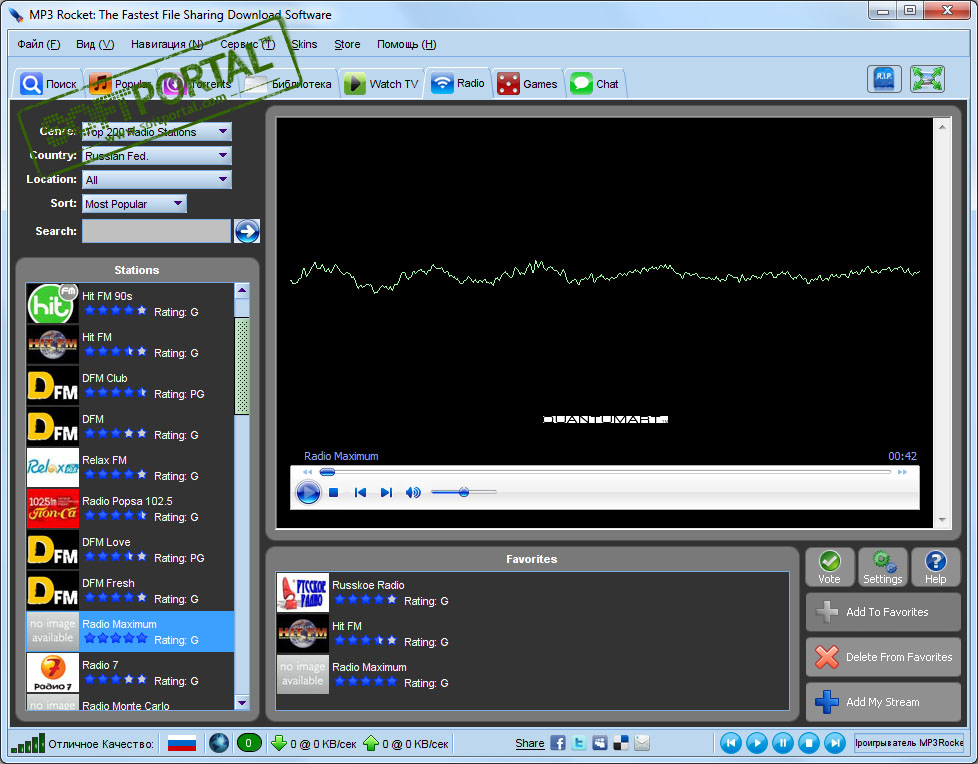This screenshot has width=978, height=764.
Task: Select Relax FM station
Action: coord(130,468)
